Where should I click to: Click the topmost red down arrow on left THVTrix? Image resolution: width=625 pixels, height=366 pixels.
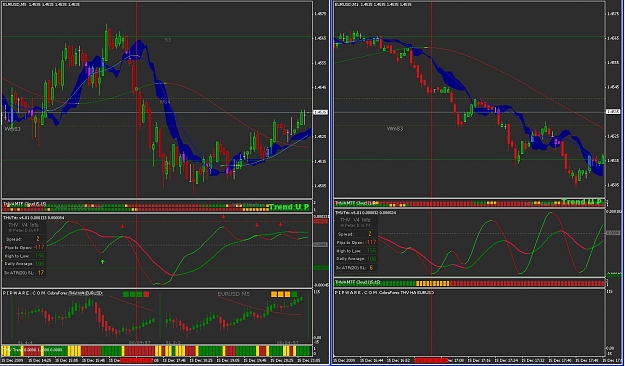pyautogui.click(x=223, y=216)
